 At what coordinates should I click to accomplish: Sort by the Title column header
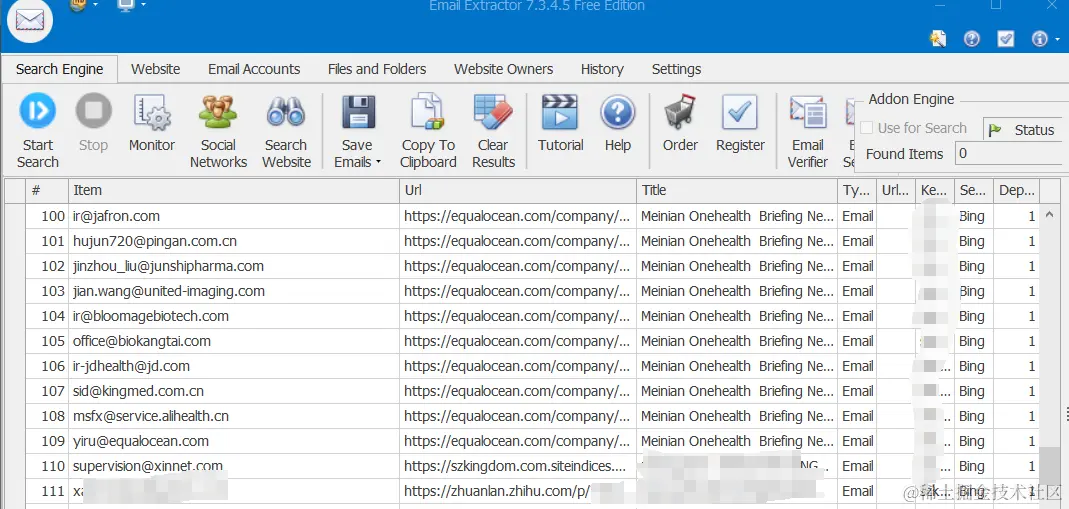click(x=736, y=191)
